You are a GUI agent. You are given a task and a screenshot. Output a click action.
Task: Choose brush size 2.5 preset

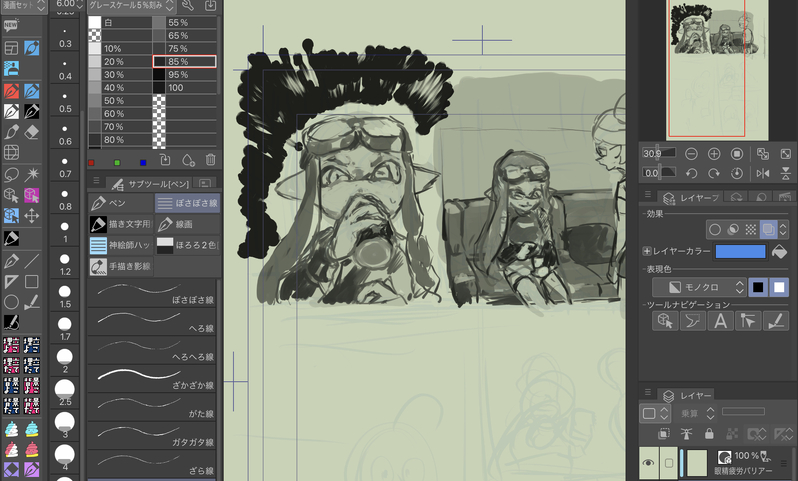[65, 392]
